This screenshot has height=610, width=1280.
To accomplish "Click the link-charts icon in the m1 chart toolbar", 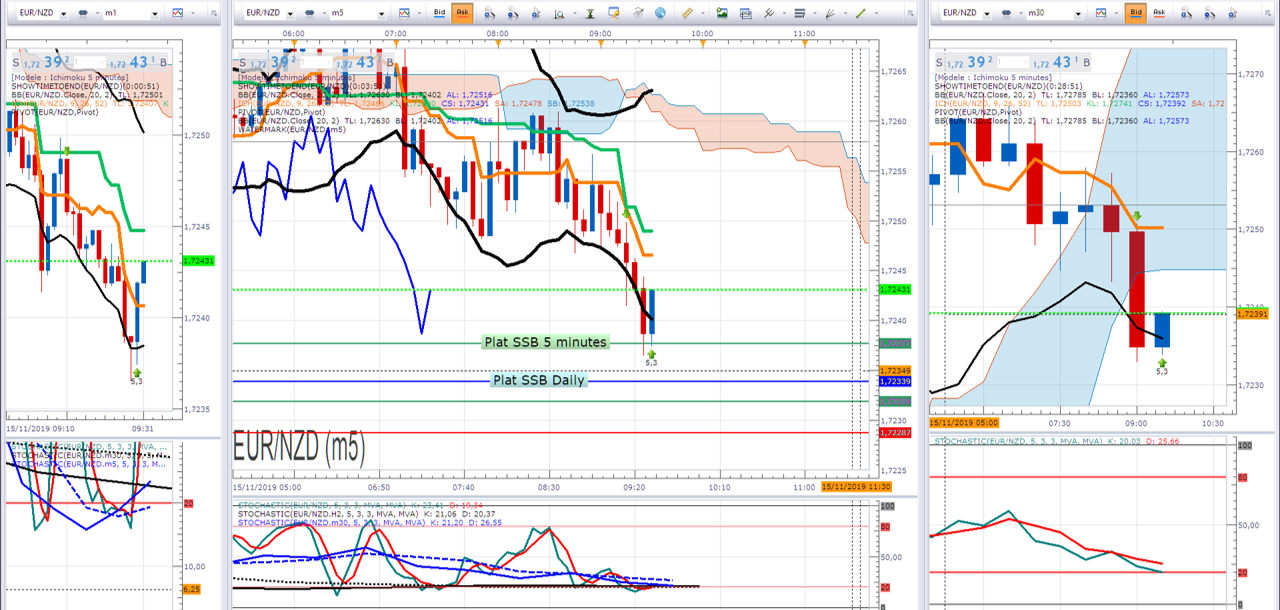I will [x=83, y=13].
